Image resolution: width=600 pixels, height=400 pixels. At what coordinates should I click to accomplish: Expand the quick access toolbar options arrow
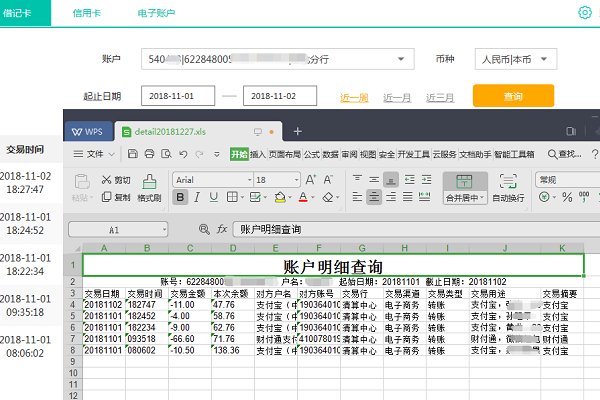(217, 154)
